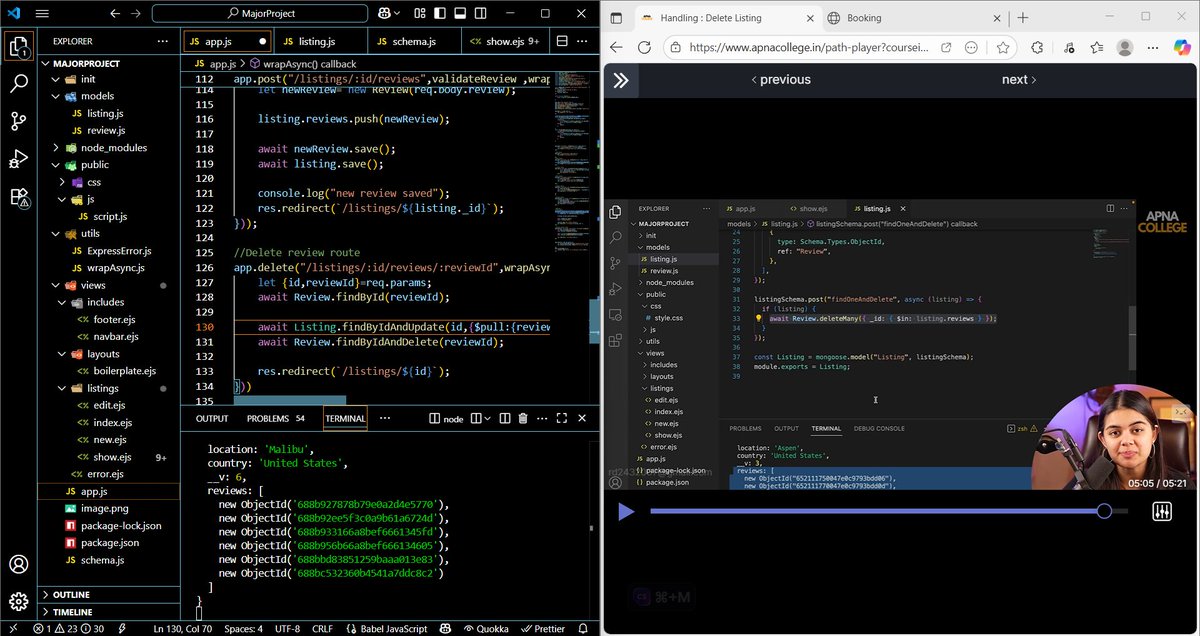This screenshot has width=1200, height=636.
Task: Click the video progress slider handle
Action: pyautogui.click(x=1104, y=511)
